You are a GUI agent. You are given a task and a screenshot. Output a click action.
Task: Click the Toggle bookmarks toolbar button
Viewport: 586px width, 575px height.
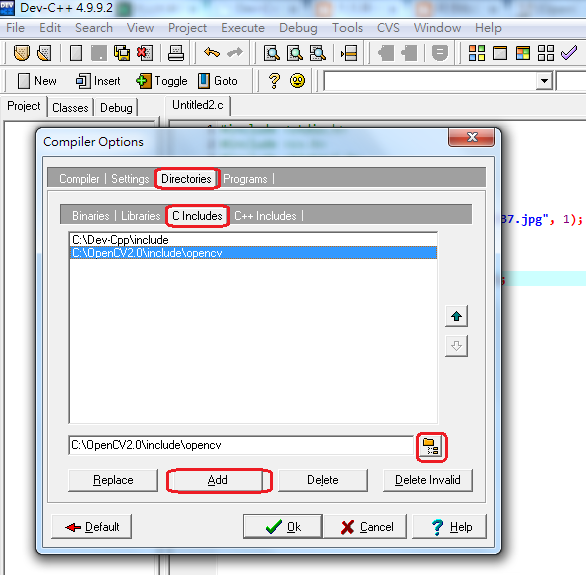162,81
